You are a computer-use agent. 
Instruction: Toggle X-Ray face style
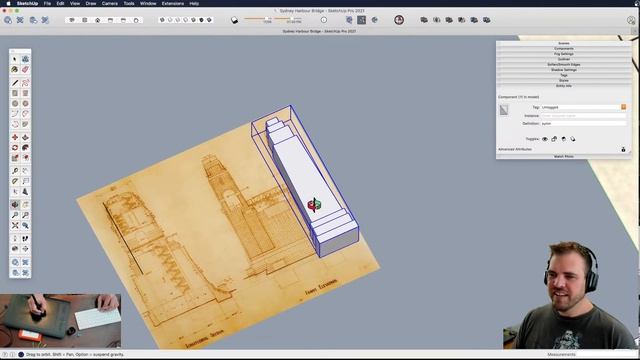tap(162, 20)
